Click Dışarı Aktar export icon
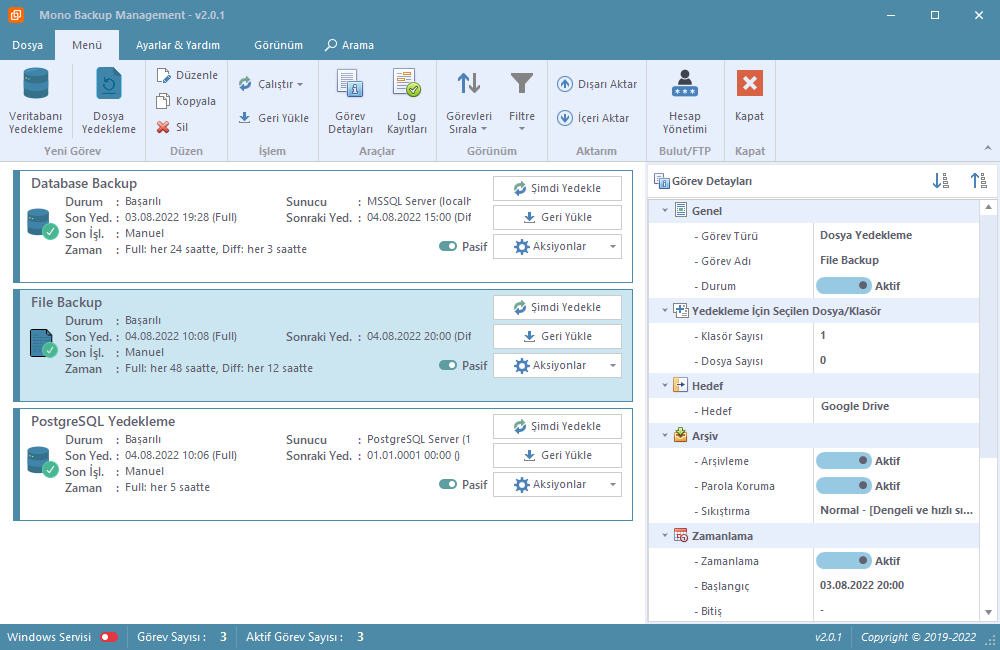 click(x=565, y=84)
